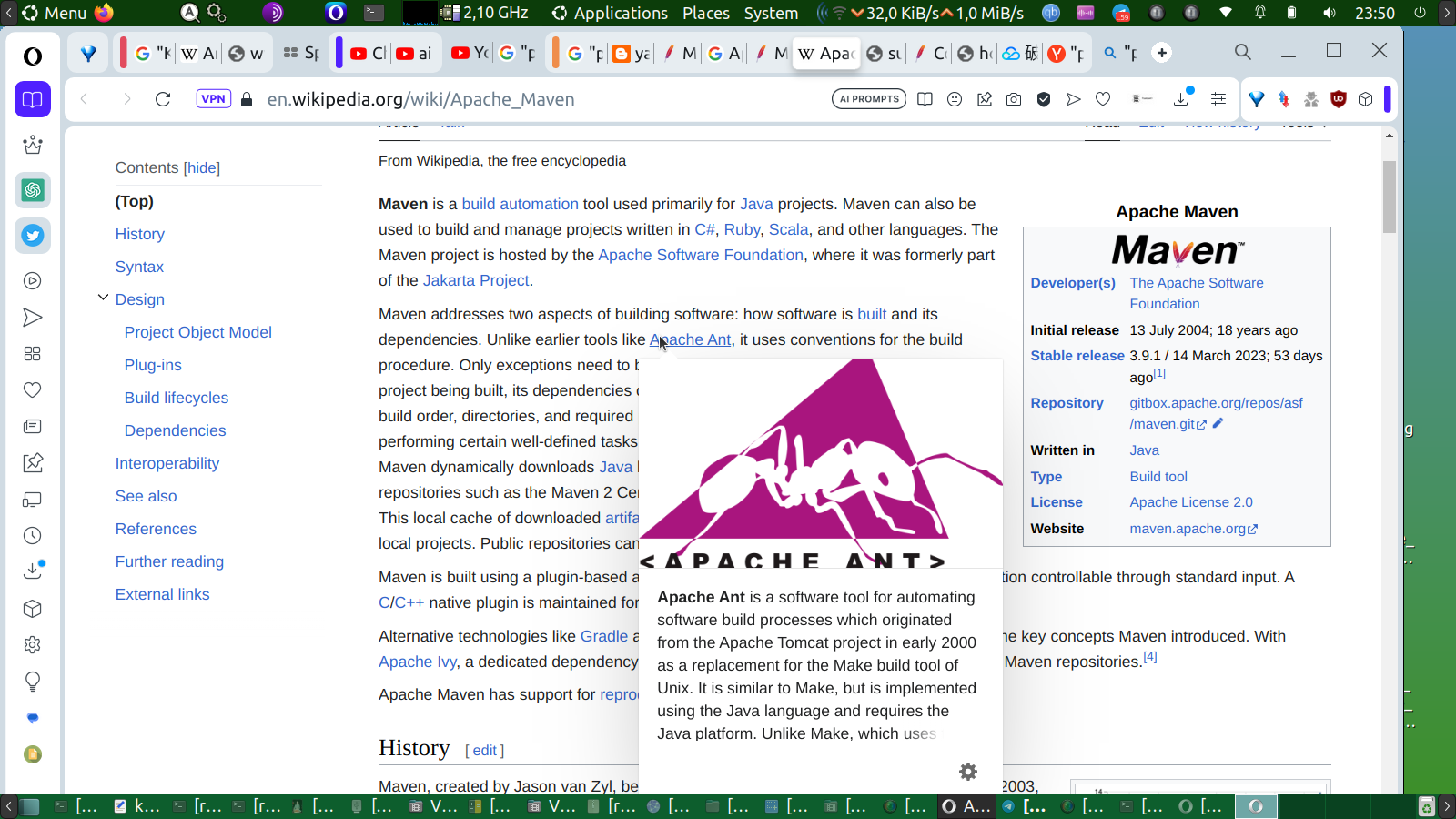Open a new tab with plus button
This screenshot has height=819, width=1456.
click(1162, 53)
